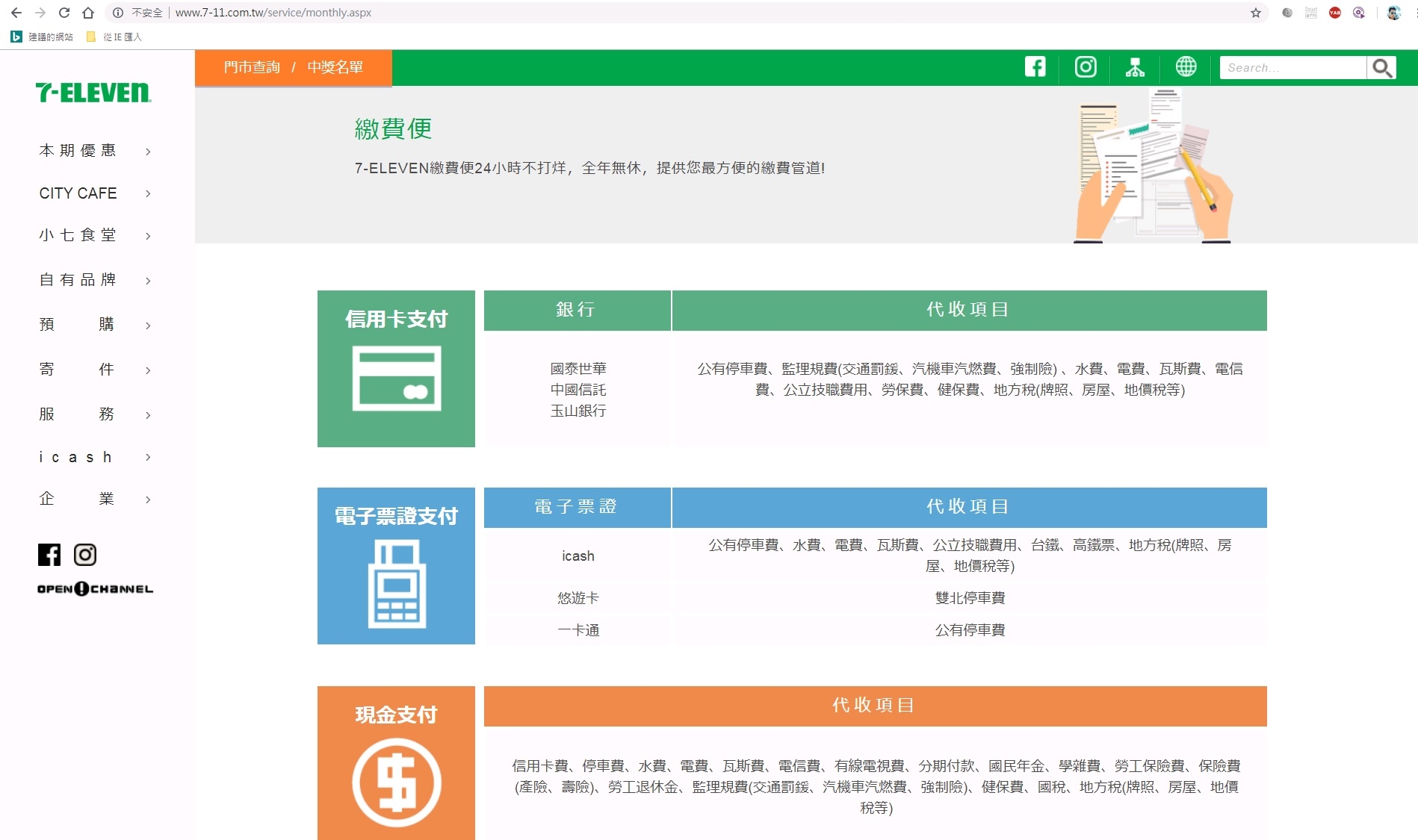Click the browser forward arrow

(x=40, y=13)
